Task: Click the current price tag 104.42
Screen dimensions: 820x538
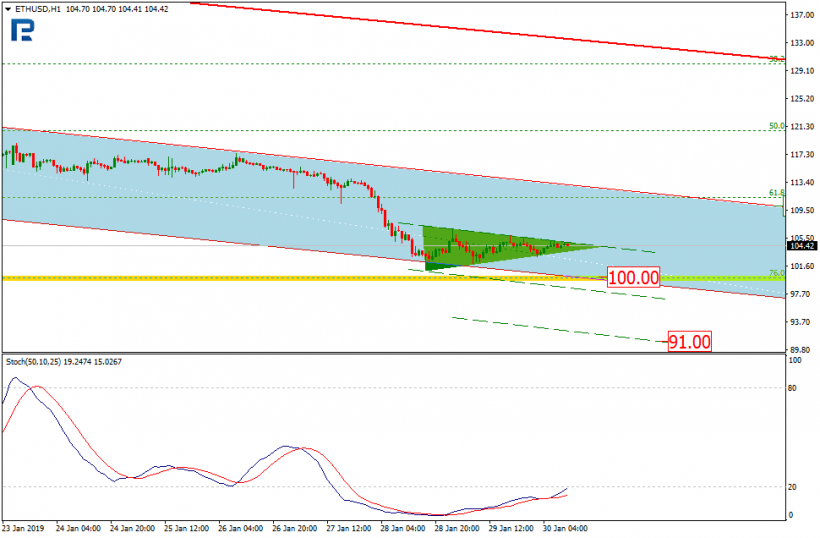Action: 802,246
